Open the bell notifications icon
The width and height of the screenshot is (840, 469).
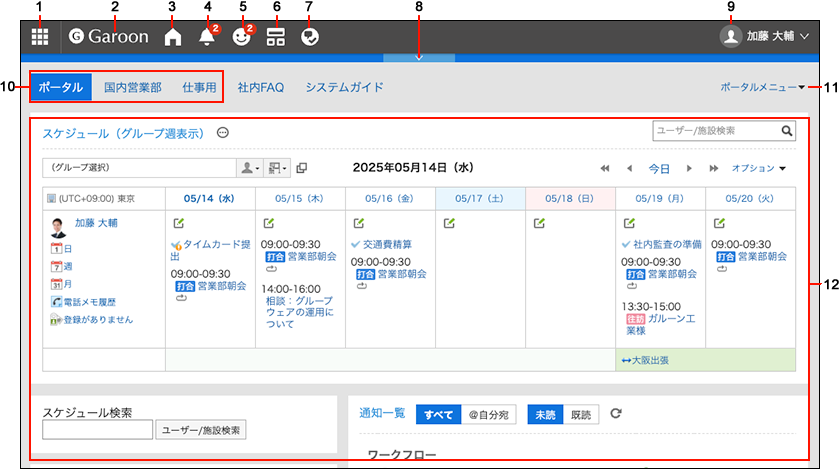207,37
